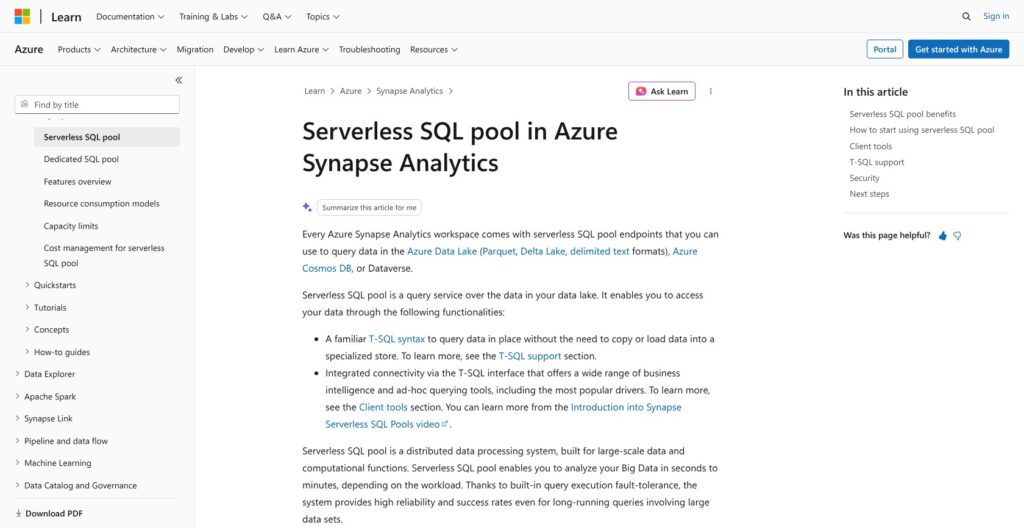Open the Parquet link
The height and width of the screenshot is (528, 1024).
499,251
